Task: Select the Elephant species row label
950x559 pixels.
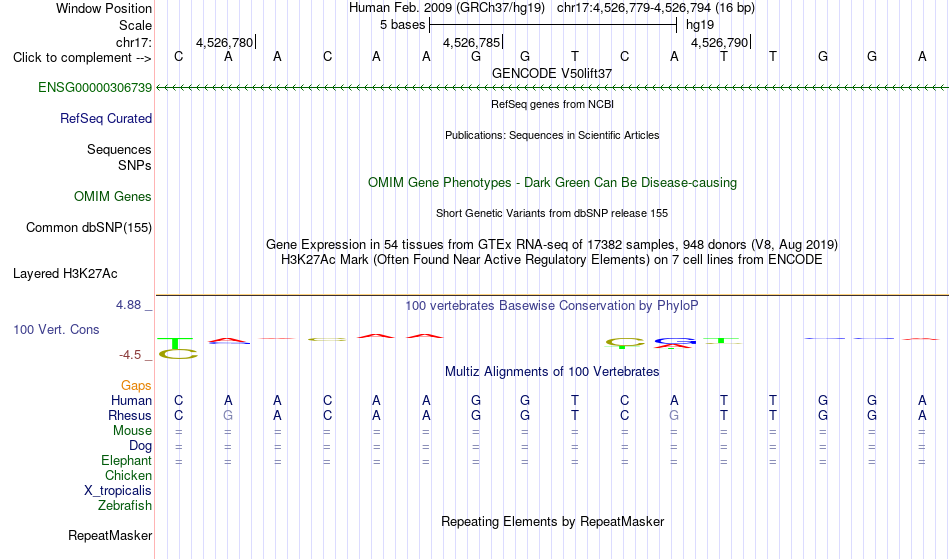Action: 126,460
